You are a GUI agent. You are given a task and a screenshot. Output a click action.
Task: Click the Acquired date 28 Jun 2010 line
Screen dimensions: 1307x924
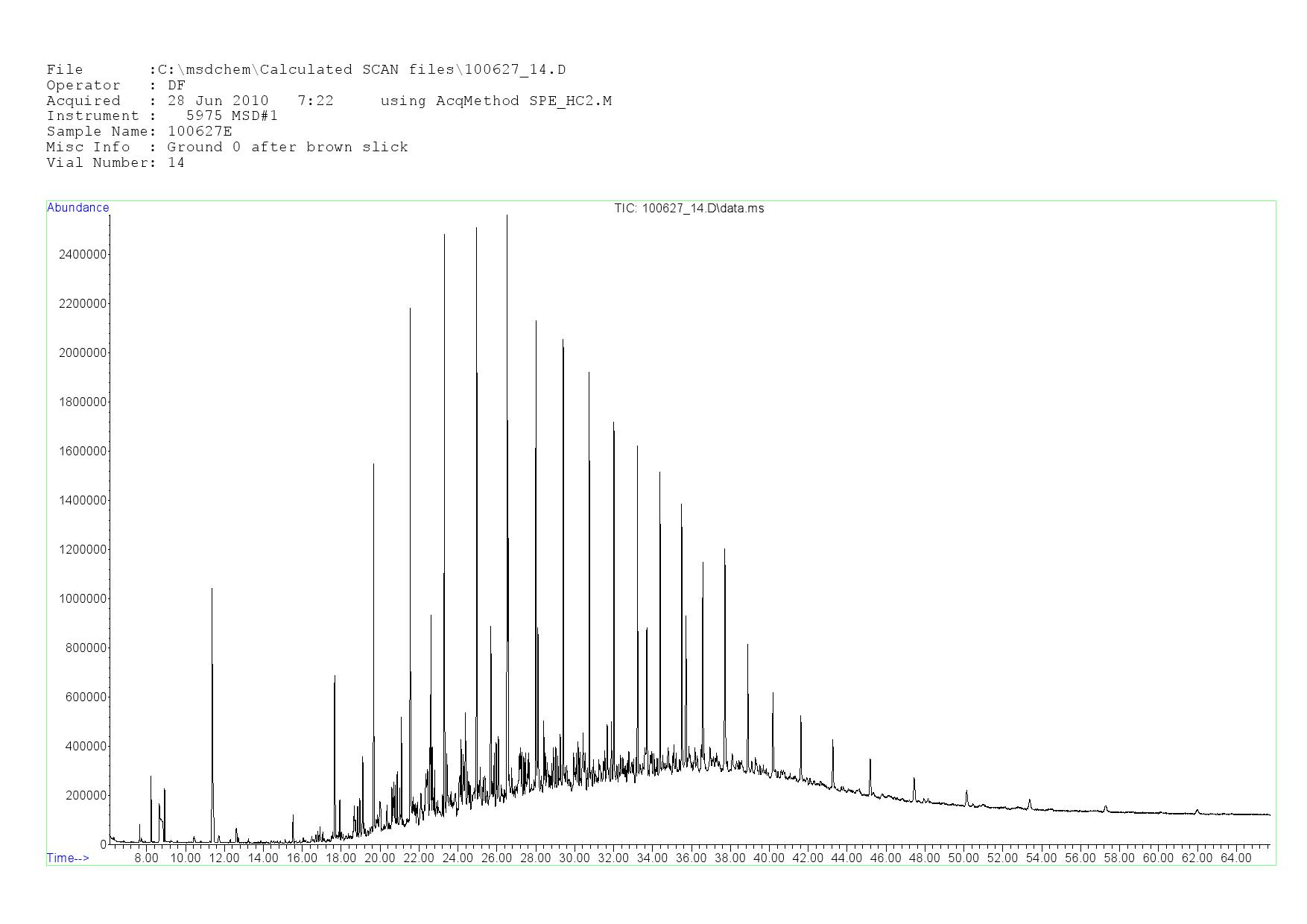point(190,101)
